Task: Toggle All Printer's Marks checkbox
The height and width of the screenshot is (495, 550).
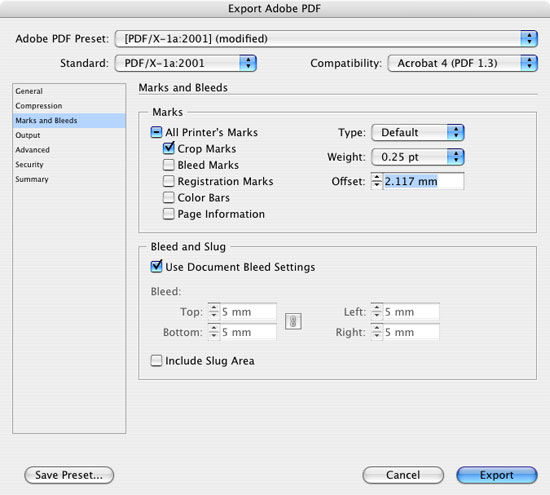Action: click(x=156, y=132)
